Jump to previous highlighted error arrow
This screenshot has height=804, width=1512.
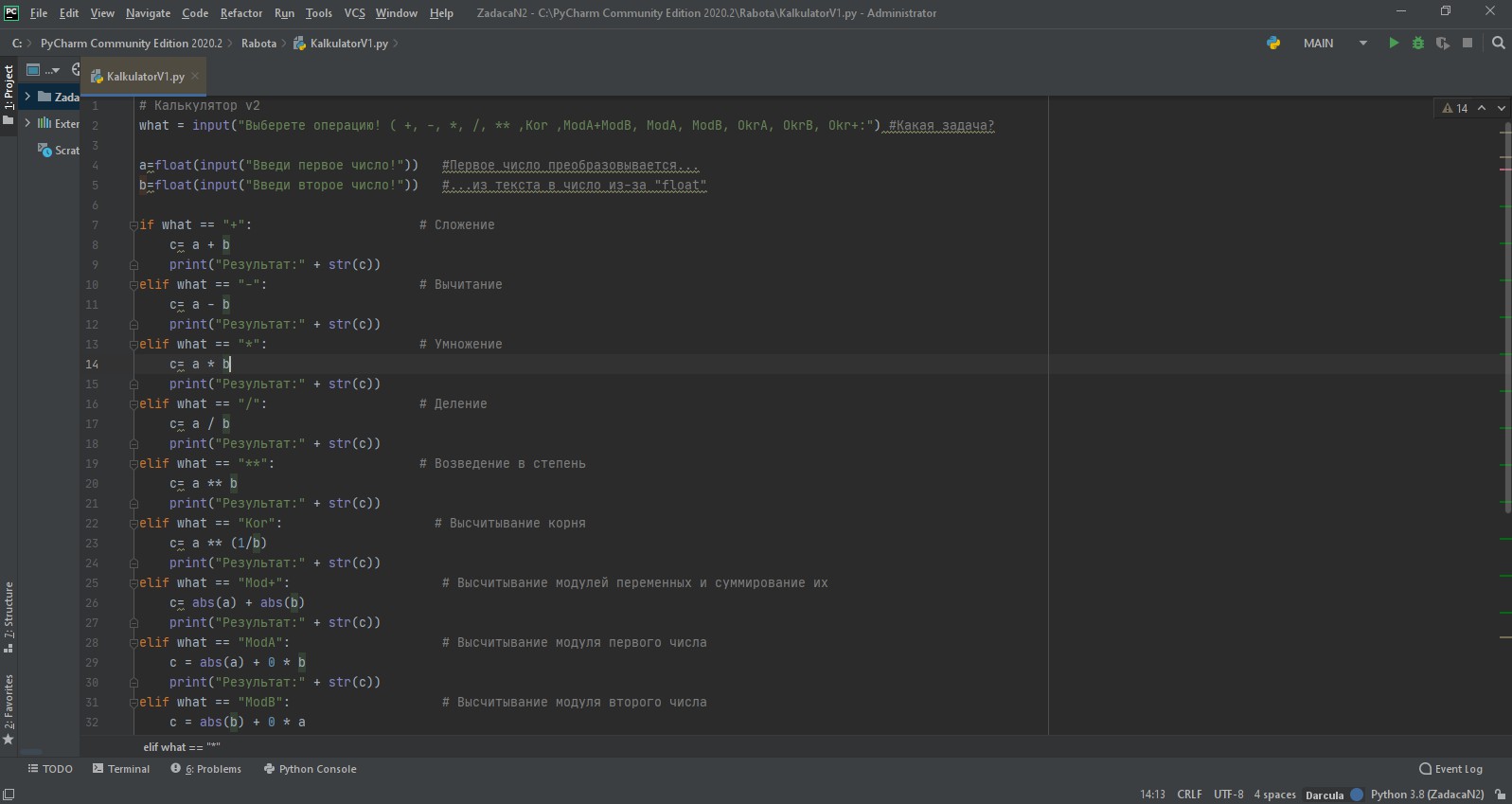1482,108
